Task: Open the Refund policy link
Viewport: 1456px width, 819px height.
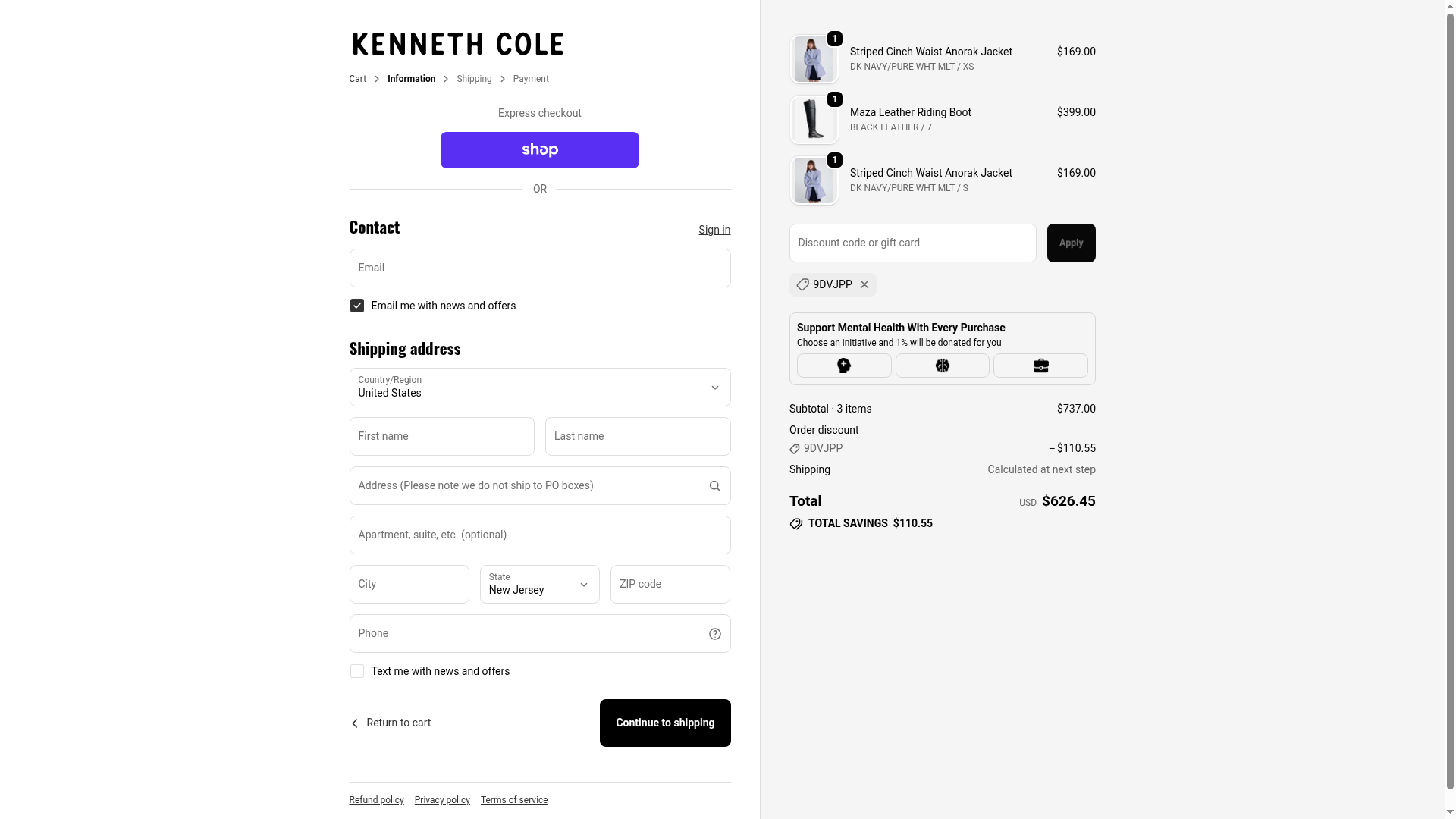Action: [x=376, y=800]
